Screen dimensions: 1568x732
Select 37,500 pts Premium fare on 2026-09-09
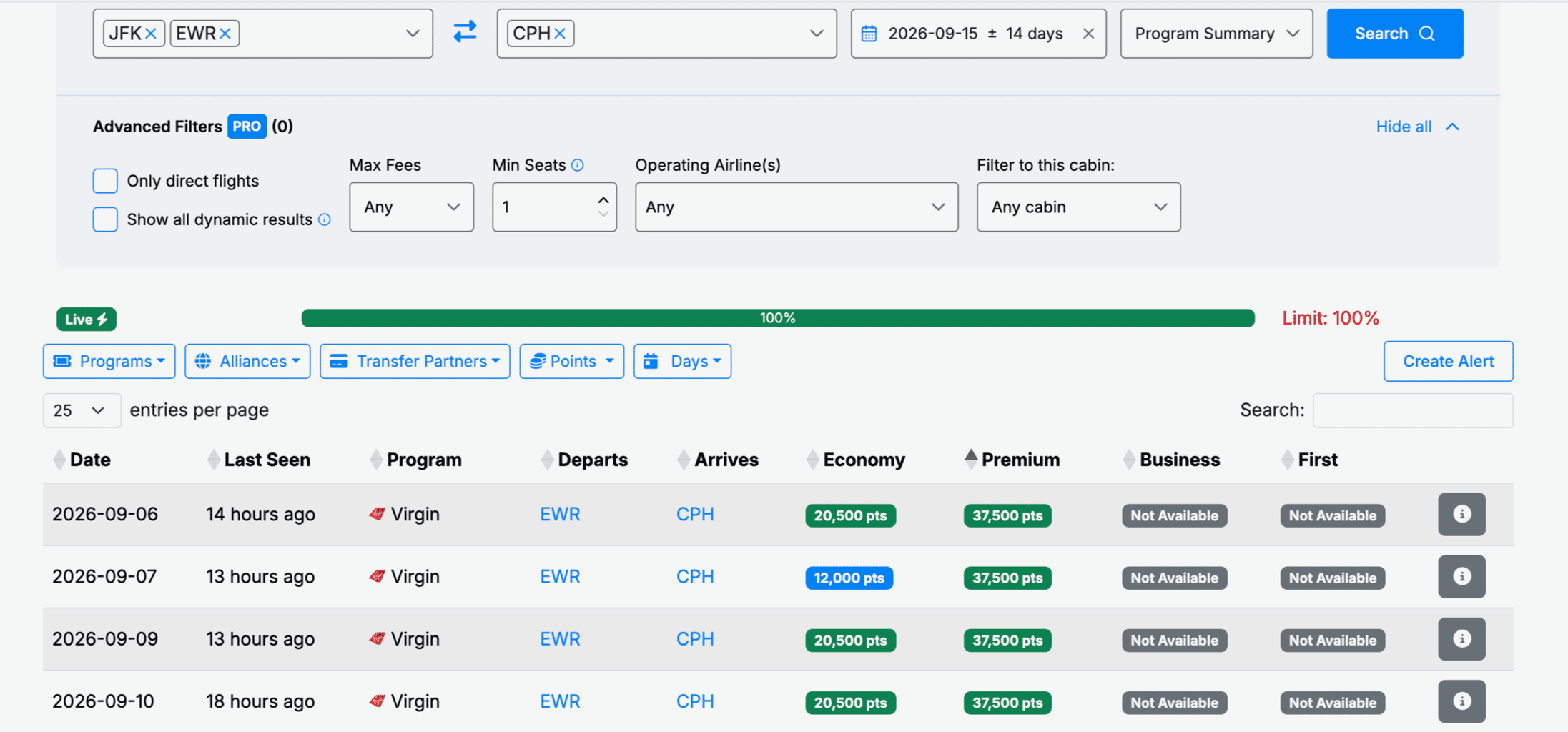pos(1007,640)
